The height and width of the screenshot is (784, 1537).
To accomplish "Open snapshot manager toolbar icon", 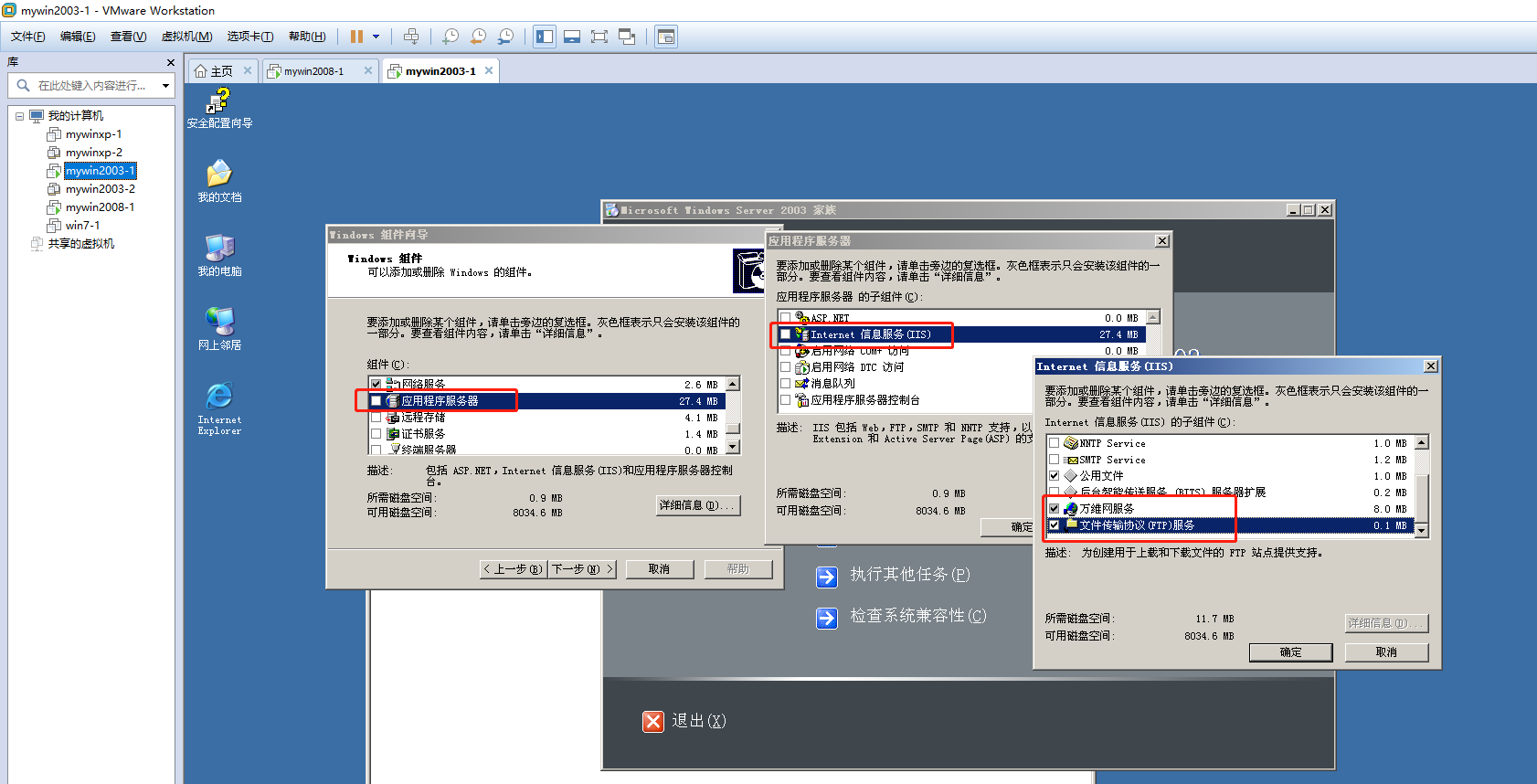I will 505,37.
